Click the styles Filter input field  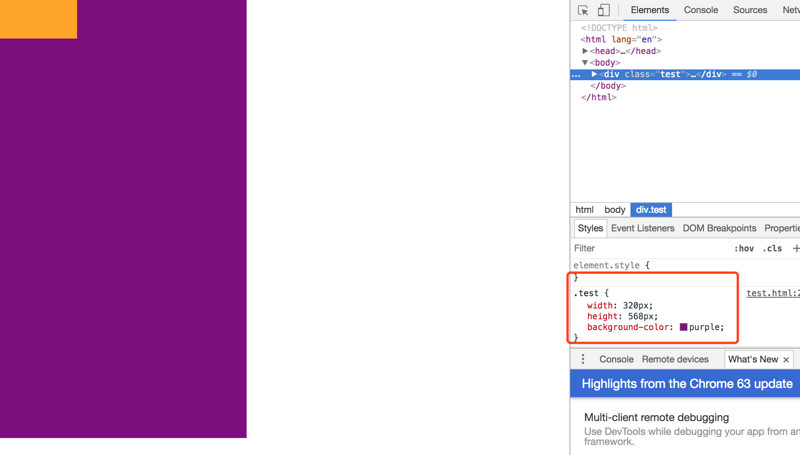(640, 248)
